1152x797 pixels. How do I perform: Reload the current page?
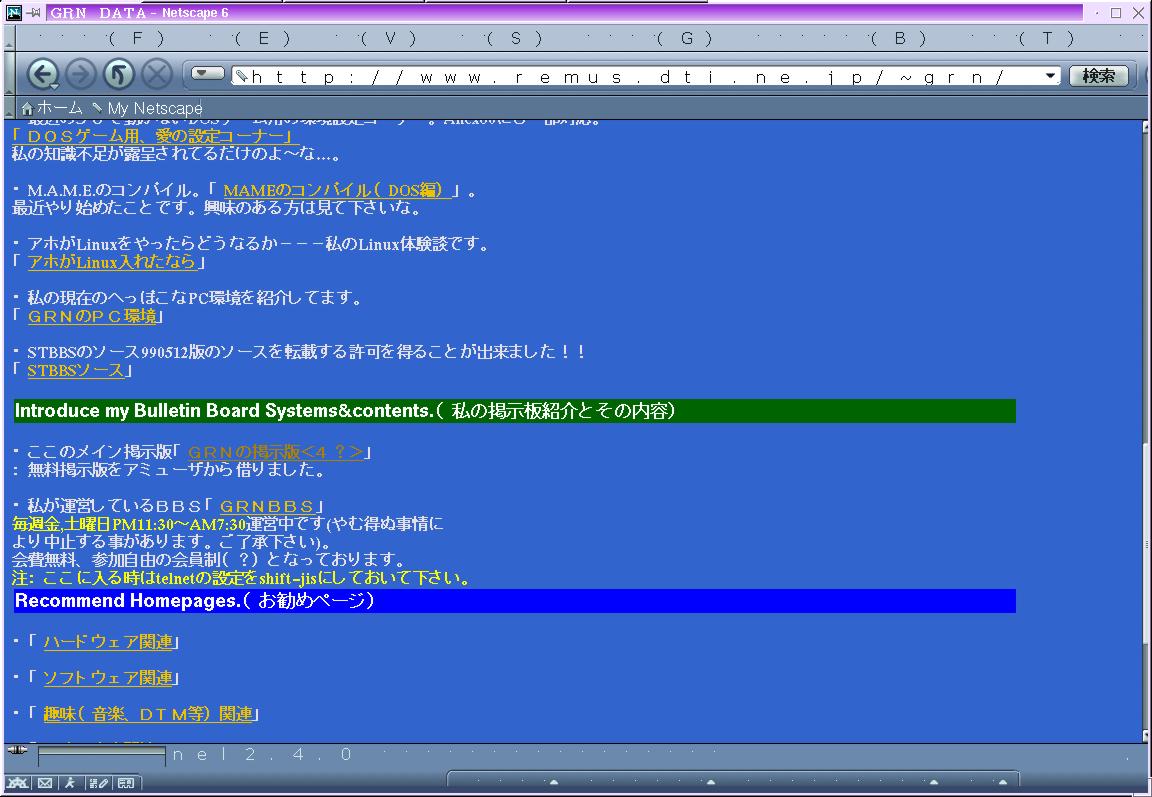[119, 76]
